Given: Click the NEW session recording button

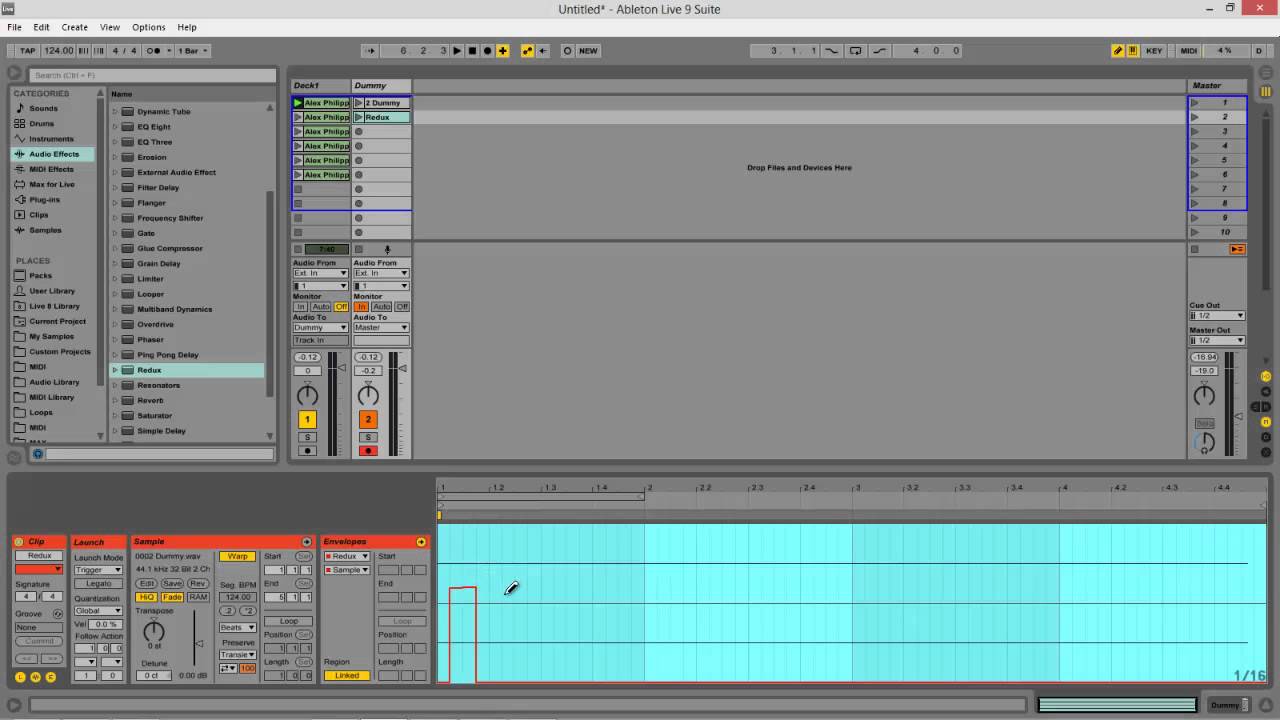Looking at the screenshot, I should 588,51.
